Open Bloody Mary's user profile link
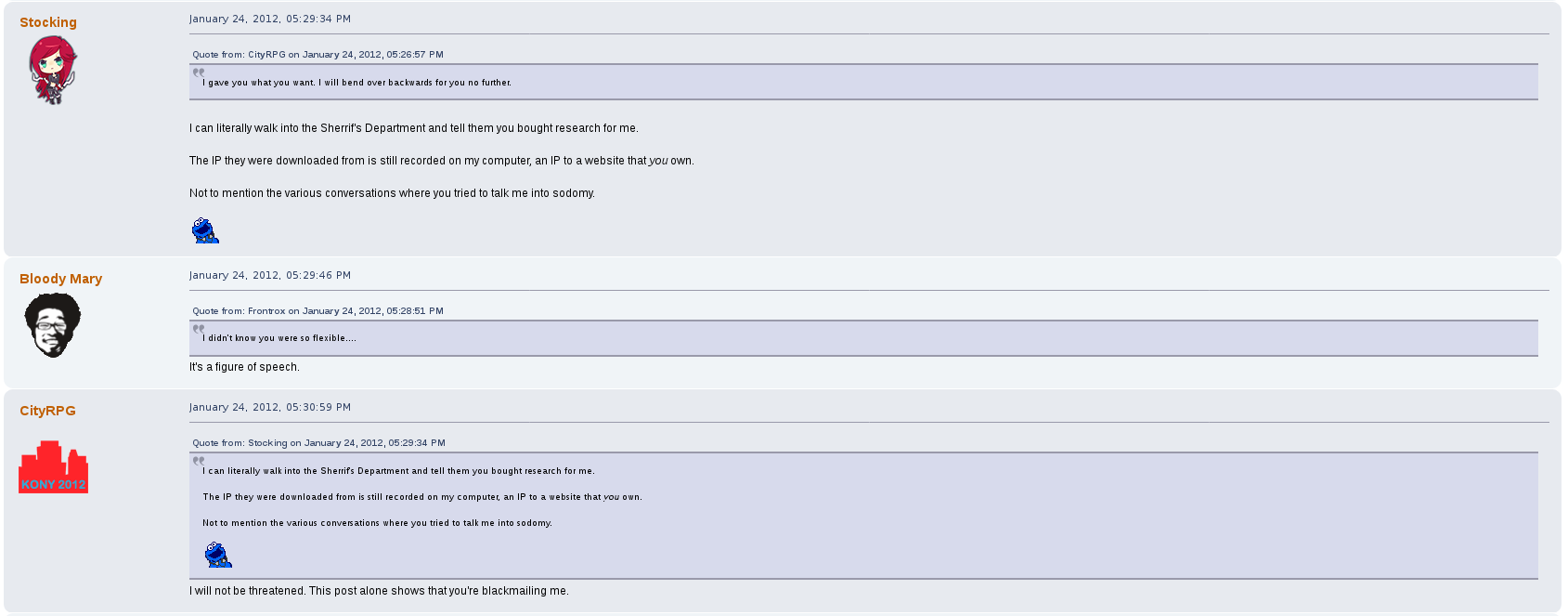 (60, 279)
